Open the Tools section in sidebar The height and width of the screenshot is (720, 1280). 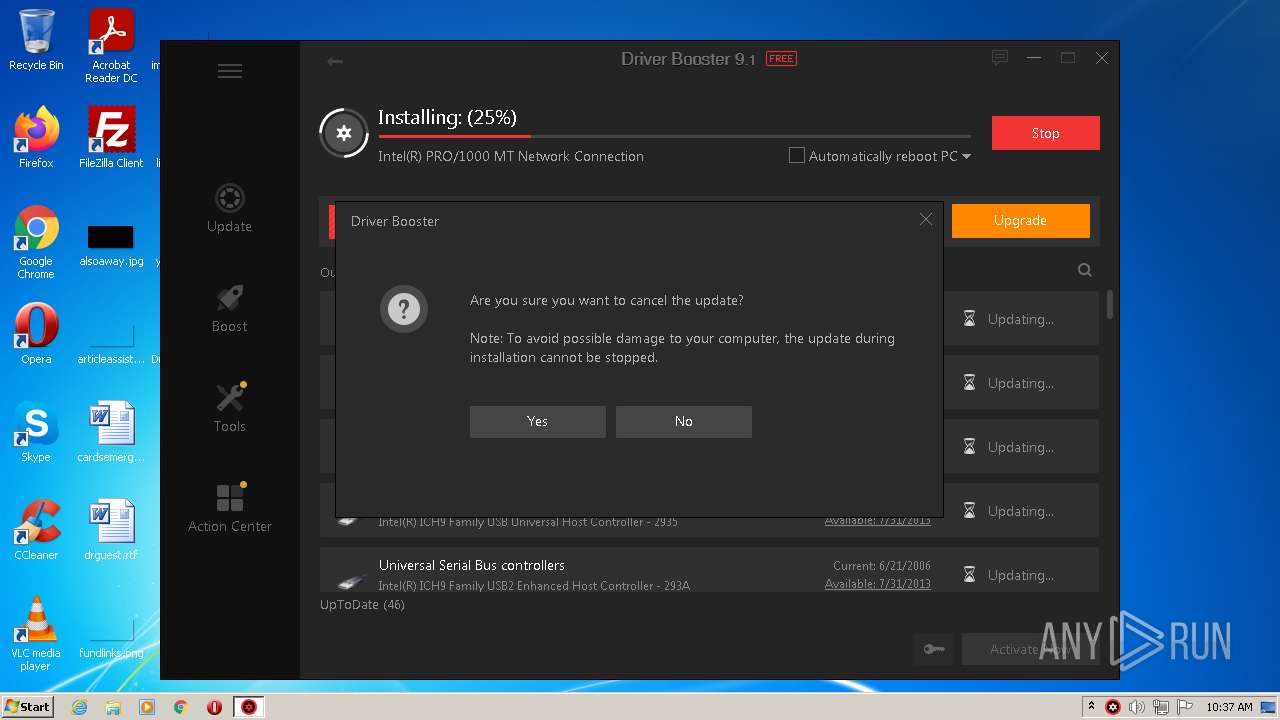click(x=229, y=408)
